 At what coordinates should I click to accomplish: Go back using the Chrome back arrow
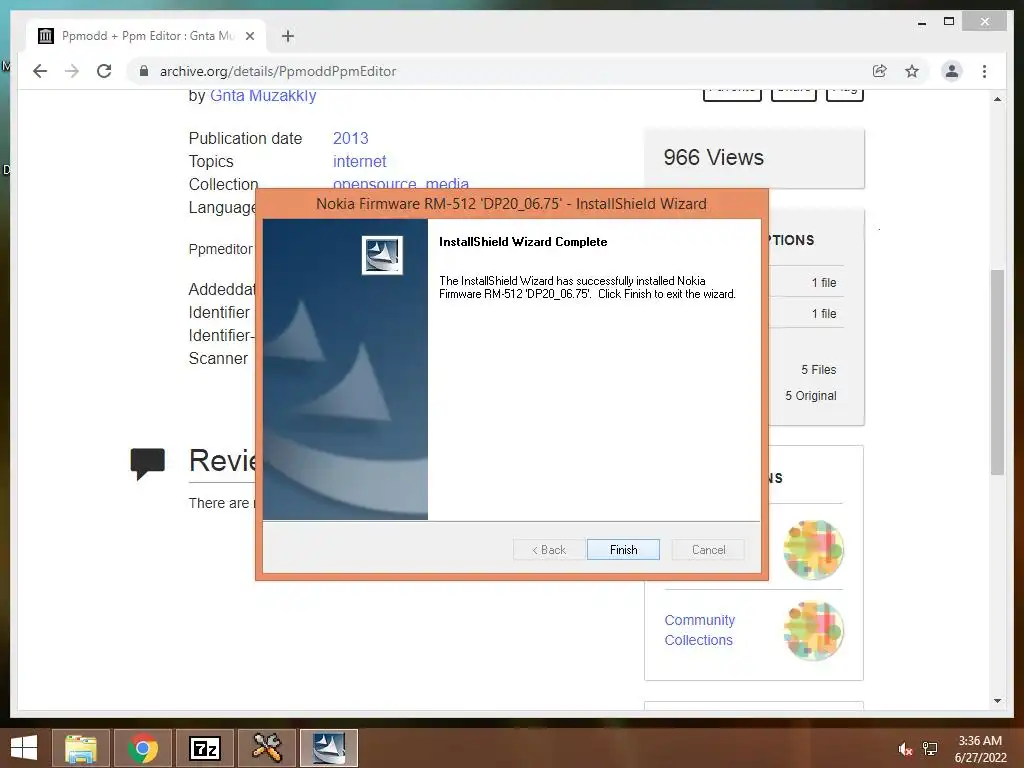tap(40, 71)
